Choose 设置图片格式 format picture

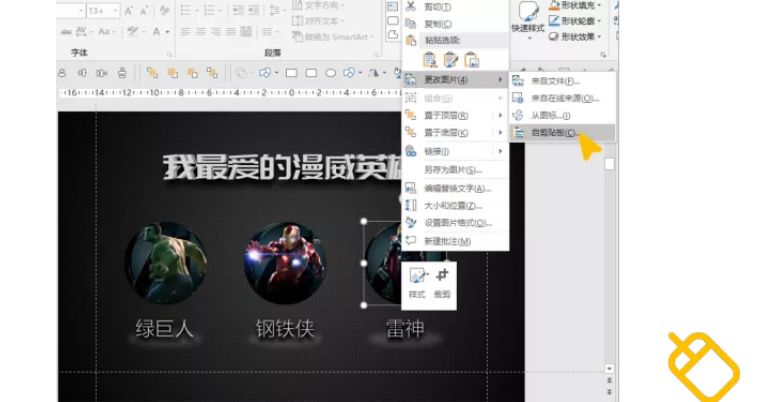point(455,223)
